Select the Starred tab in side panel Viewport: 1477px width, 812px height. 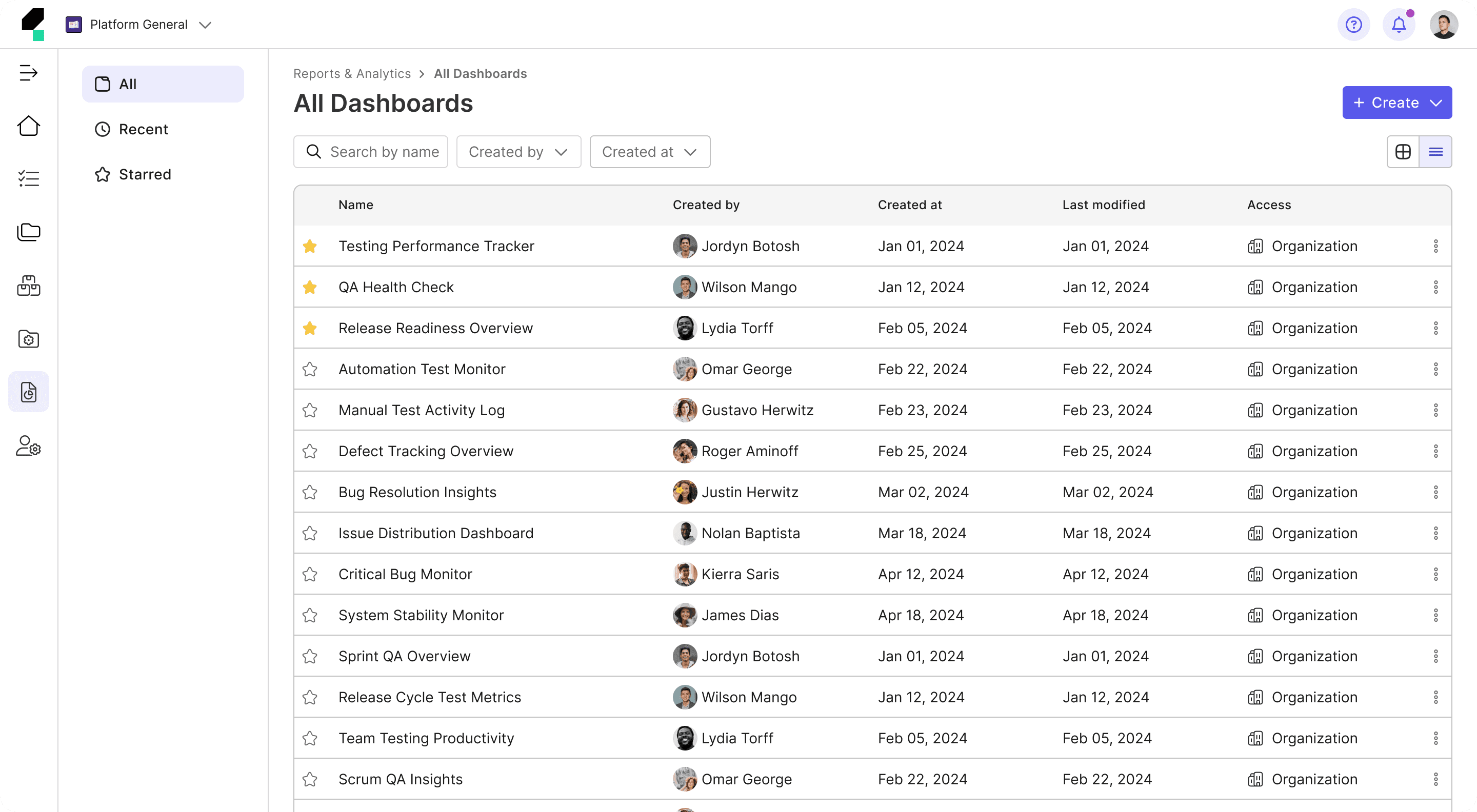click(145, 174)
